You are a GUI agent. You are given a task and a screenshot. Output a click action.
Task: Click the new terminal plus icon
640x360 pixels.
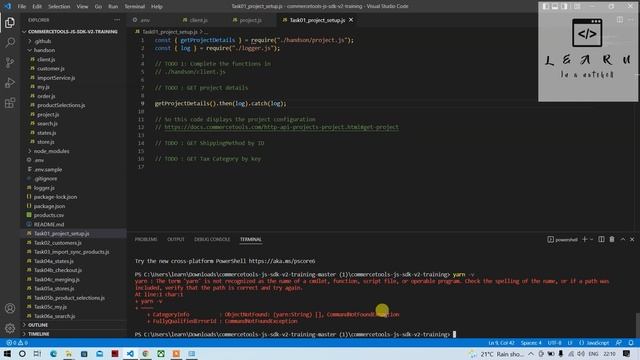(584, 239)
